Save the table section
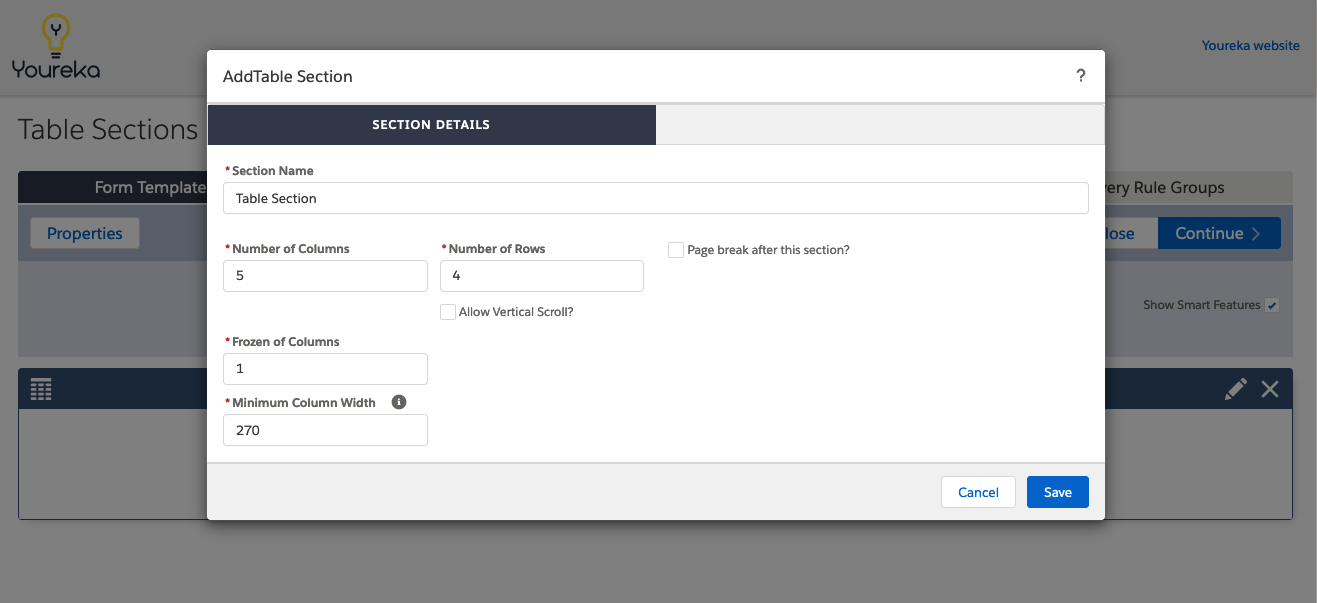1317x603 pixels. (x=1058, y=492)
